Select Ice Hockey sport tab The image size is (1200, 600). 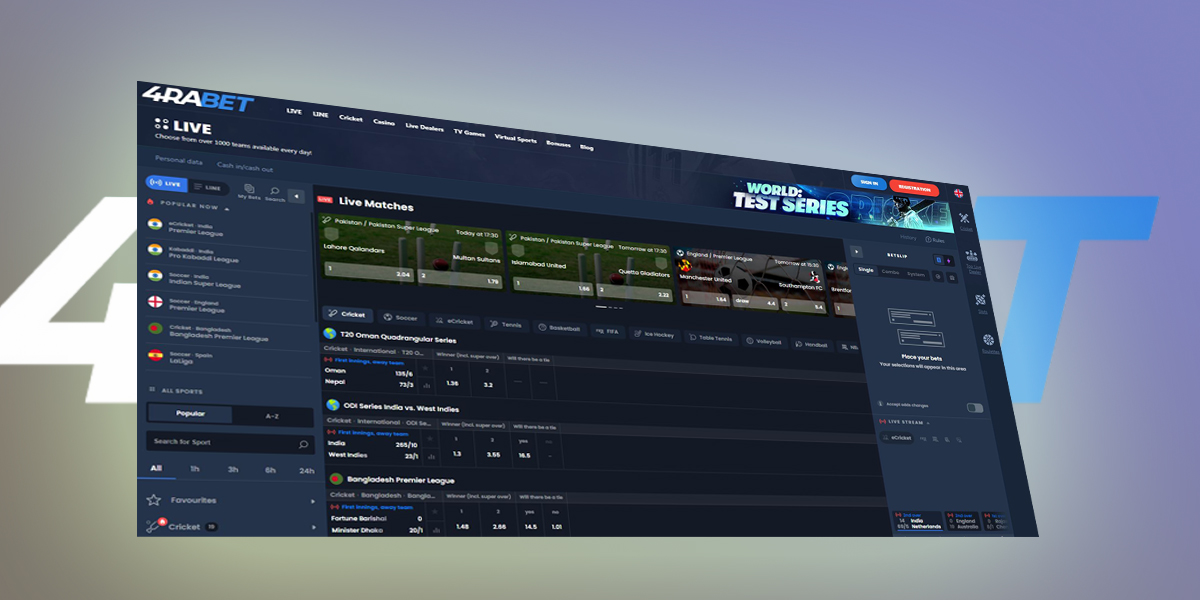[x=657, y=334]
